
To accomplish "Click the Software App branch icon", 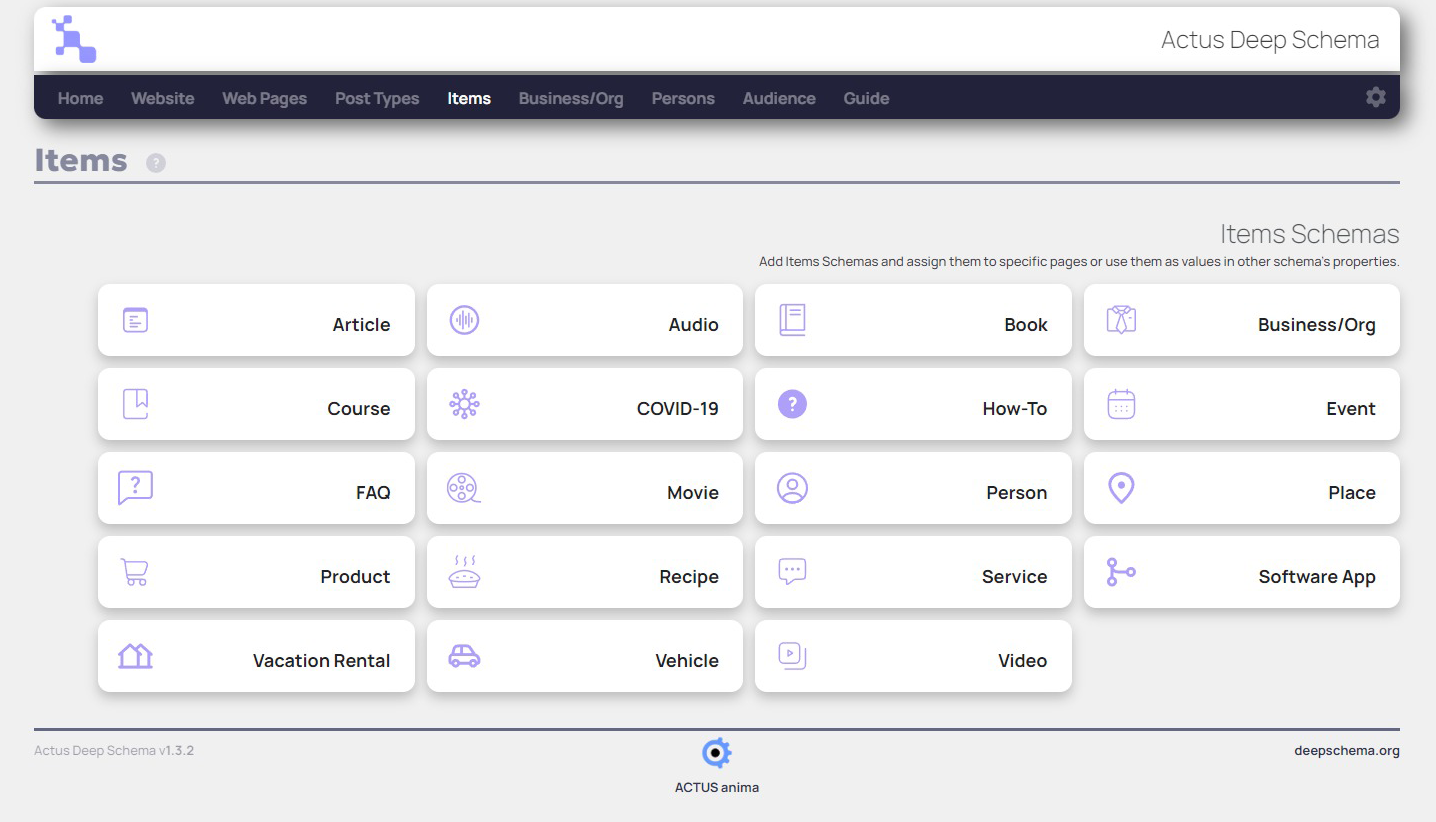I will click(1121, 572).
